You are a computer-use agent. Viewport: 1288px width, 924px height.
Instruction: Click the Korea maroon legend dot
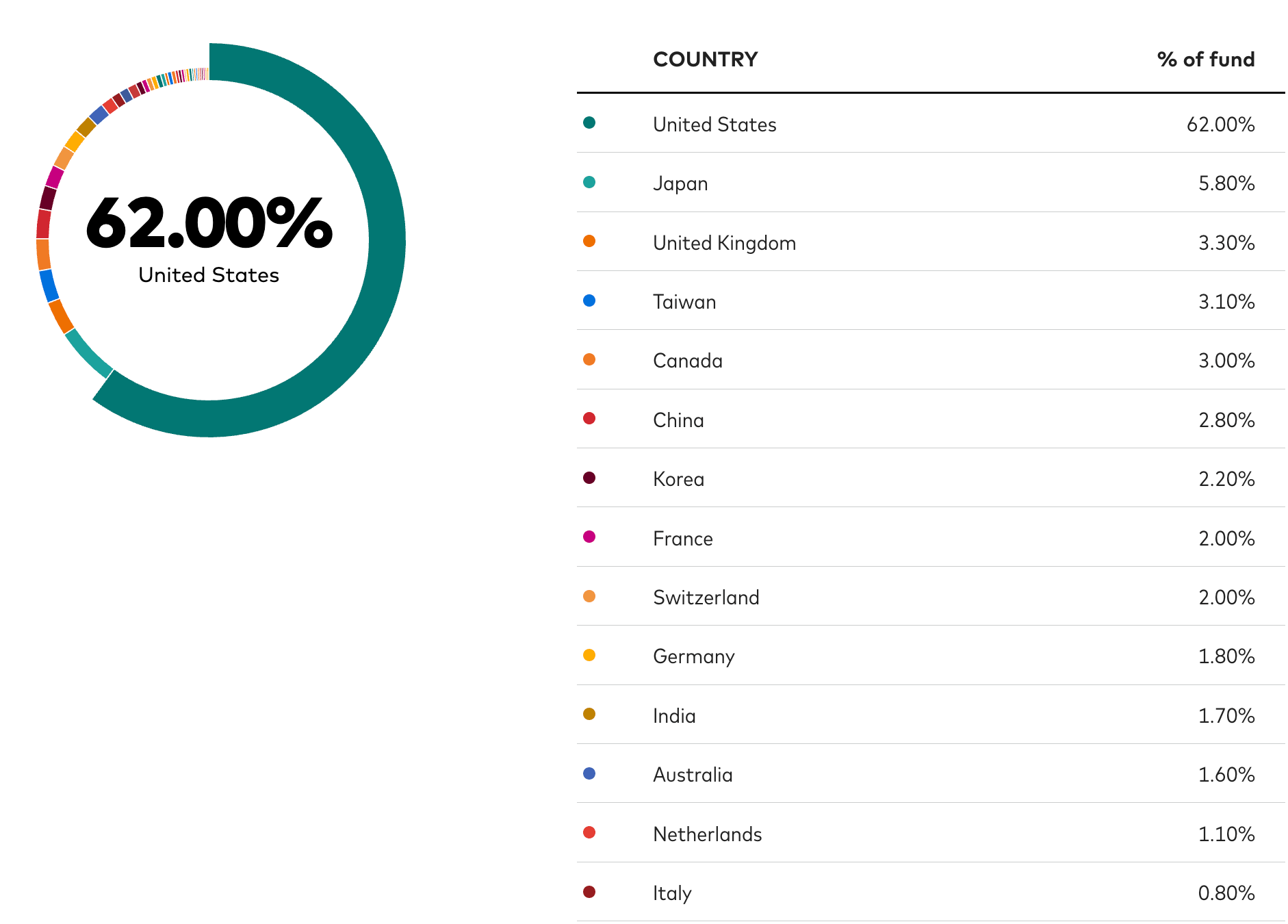pos(589,478)
